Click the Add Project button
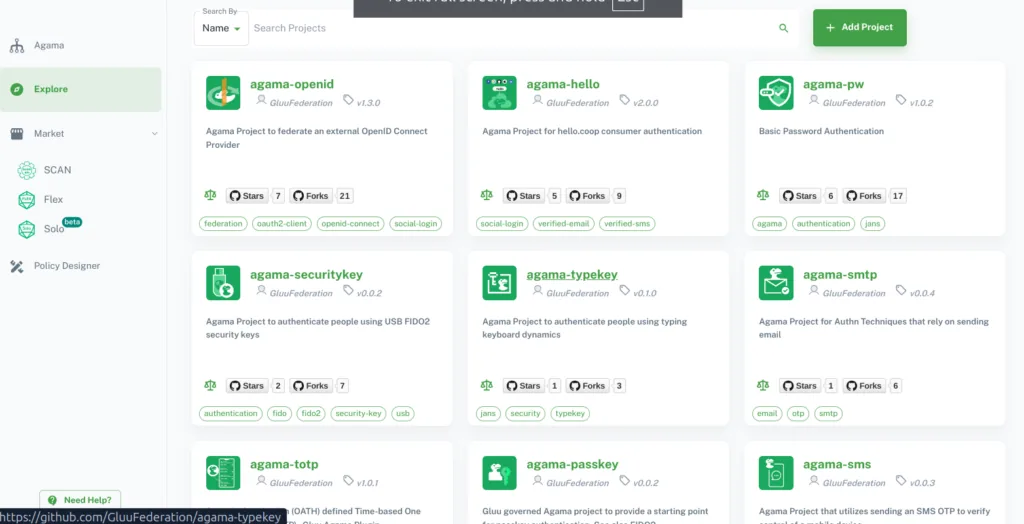 tap(859, 27)
